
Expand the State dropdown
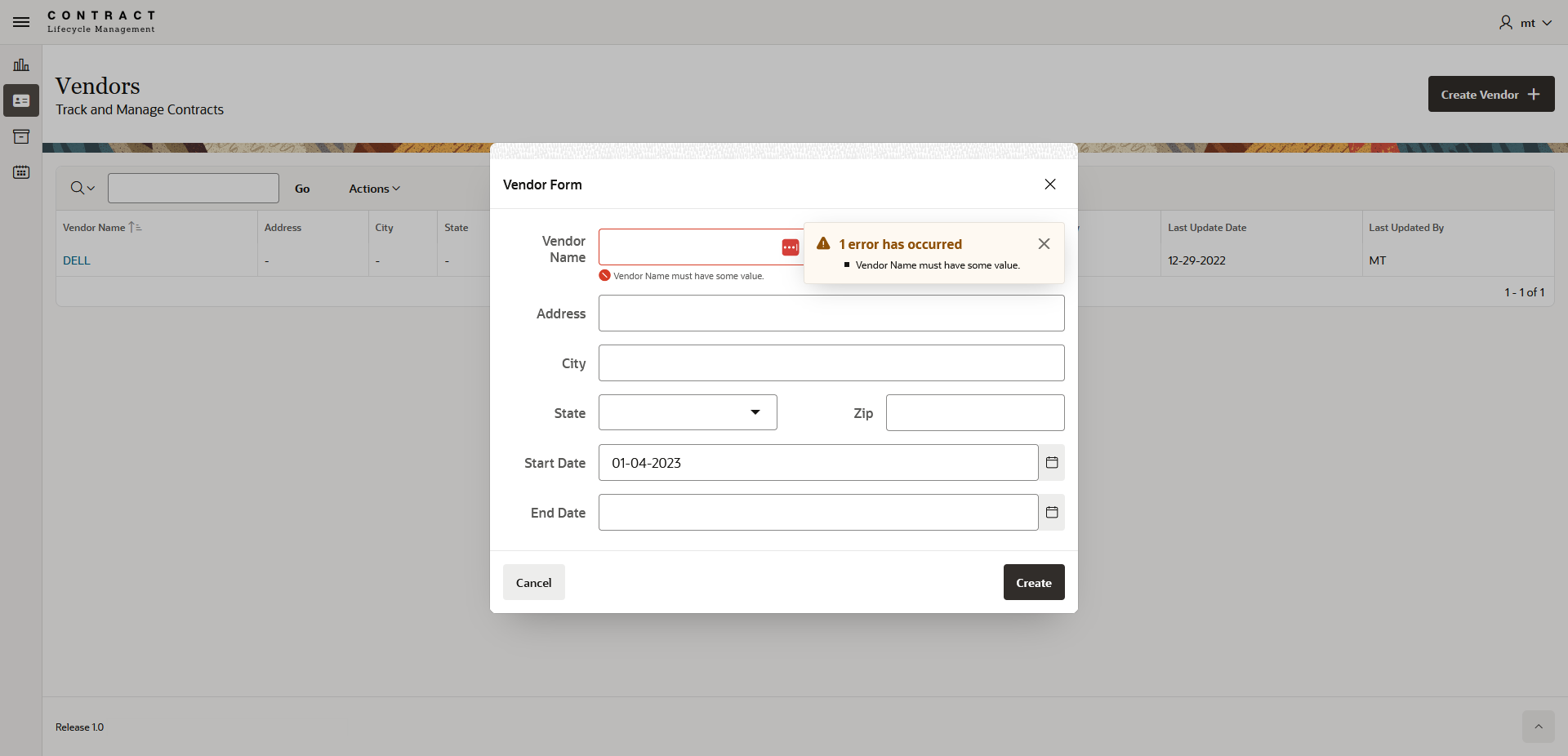688,413
